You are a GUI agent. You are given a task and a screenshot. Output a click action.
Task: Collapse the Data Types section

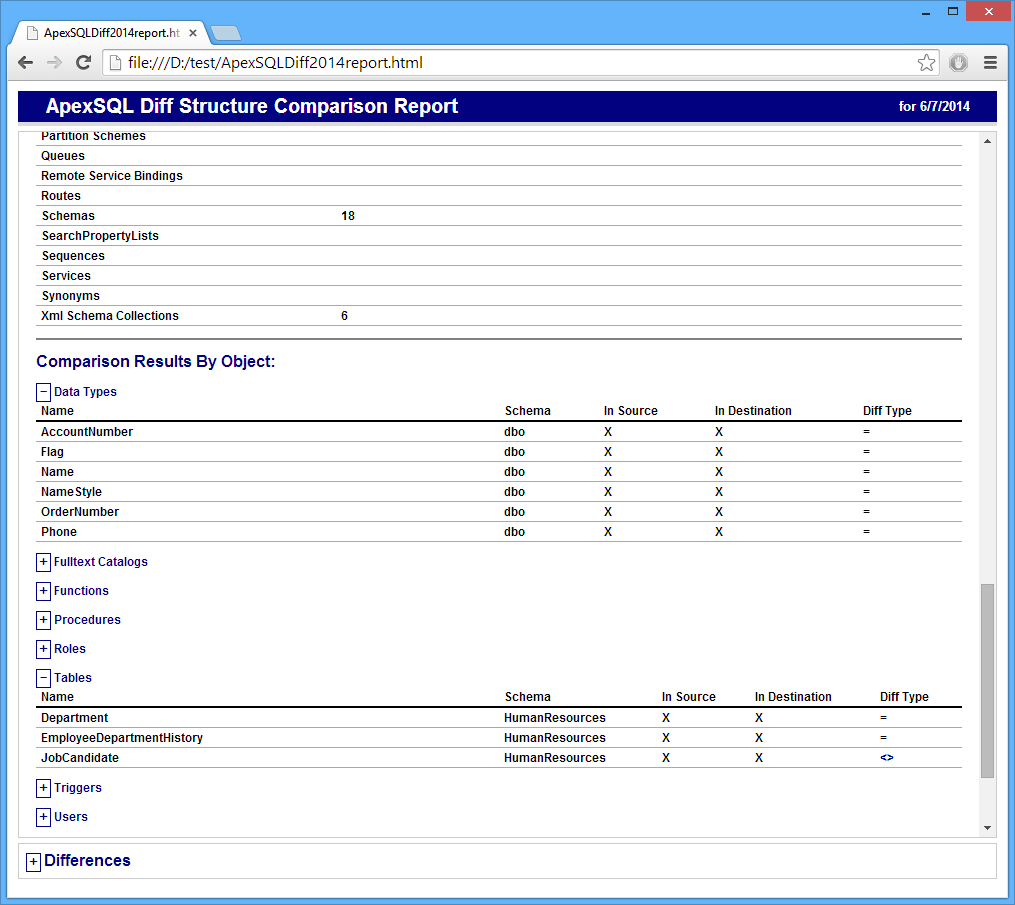43,392
